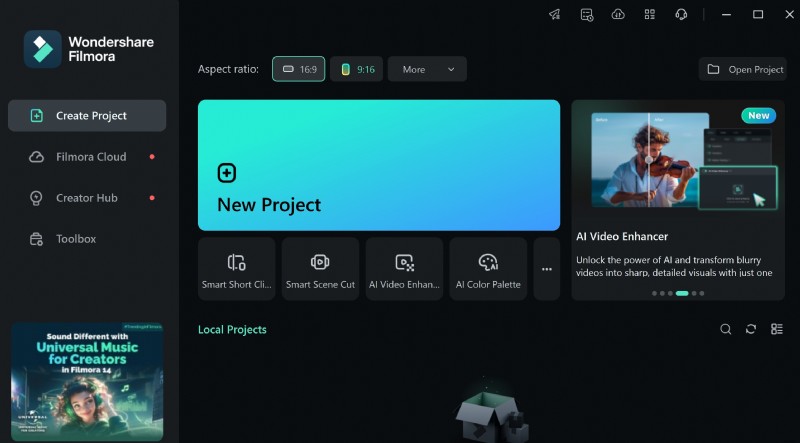
Task: Minimize the Filmora window
Action: (x=727, y=15)
